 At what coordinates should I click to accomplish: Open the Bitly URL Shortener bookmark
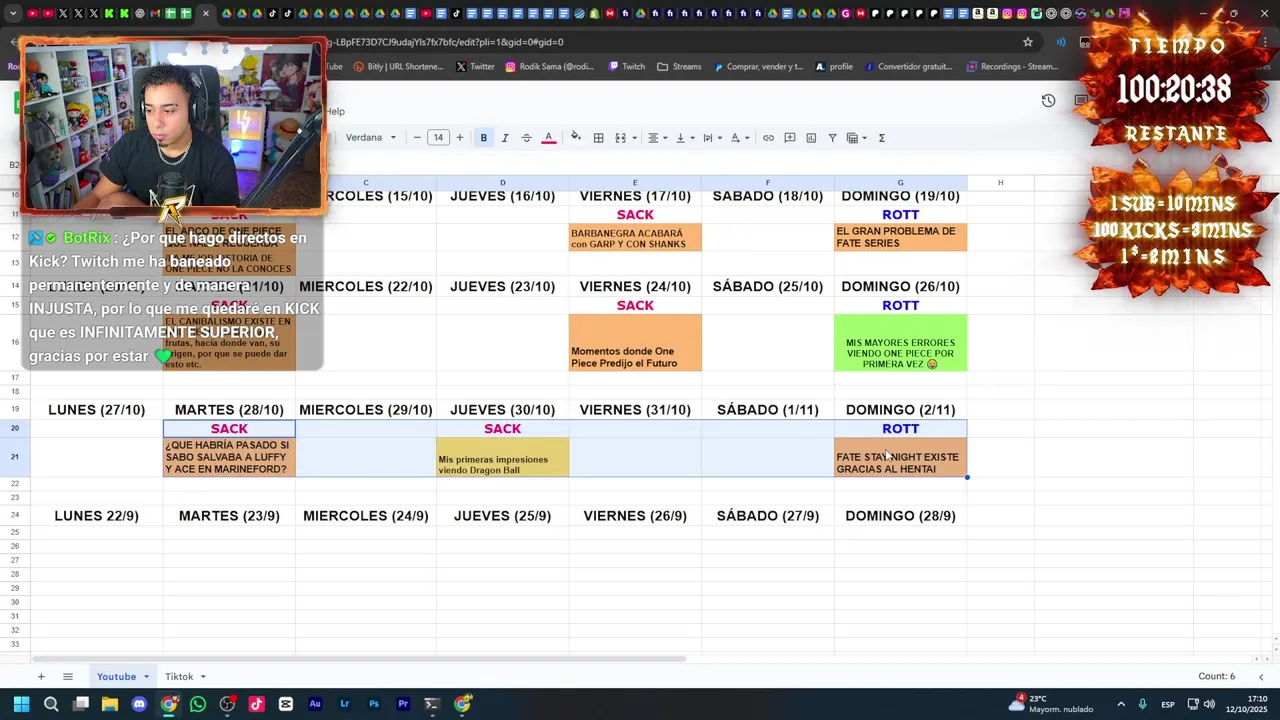[397, 67]
